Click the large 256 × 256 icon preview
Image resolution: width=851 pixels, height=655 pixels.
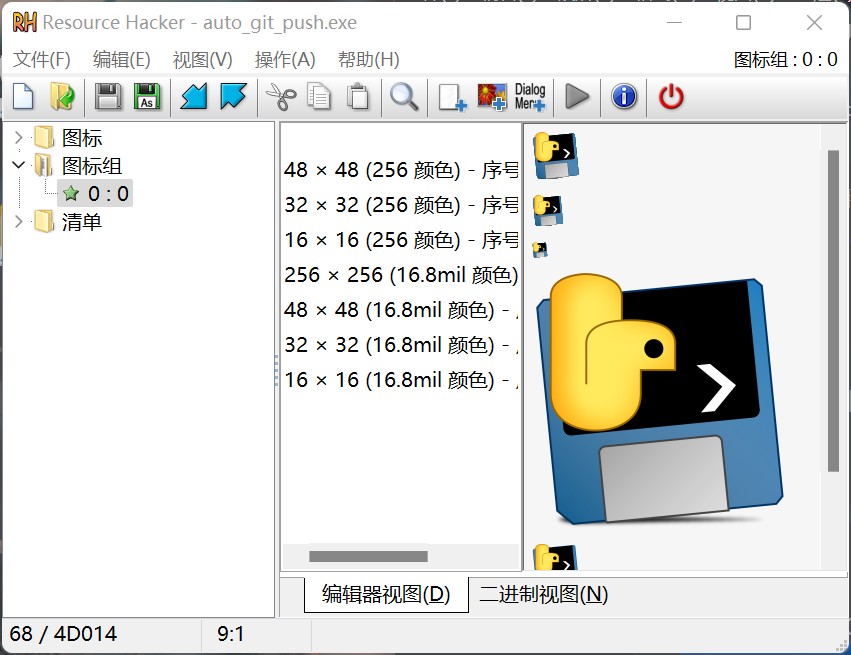(659, 399)
